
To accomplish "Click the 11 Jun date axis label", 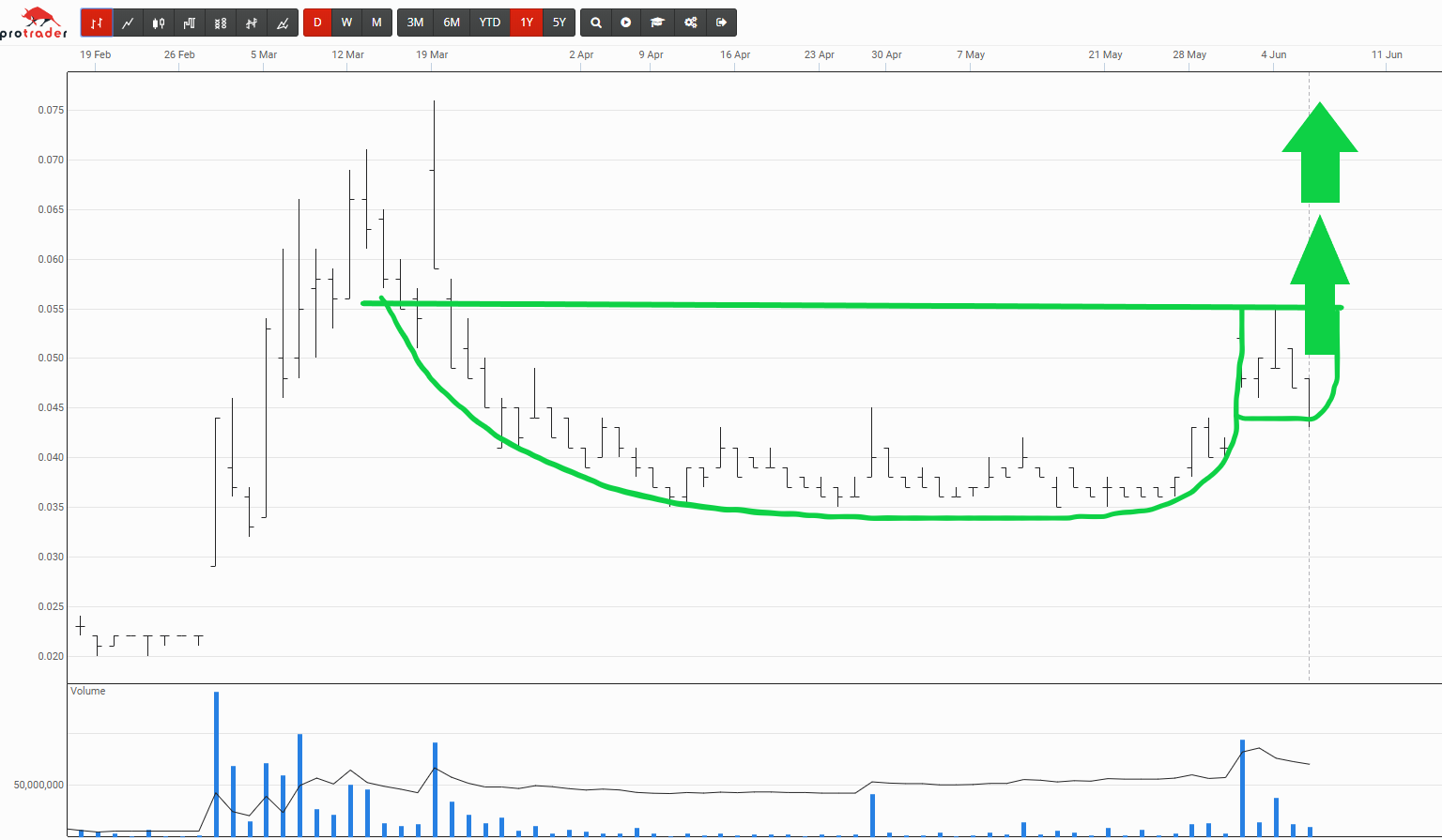I will [1387, 54].
